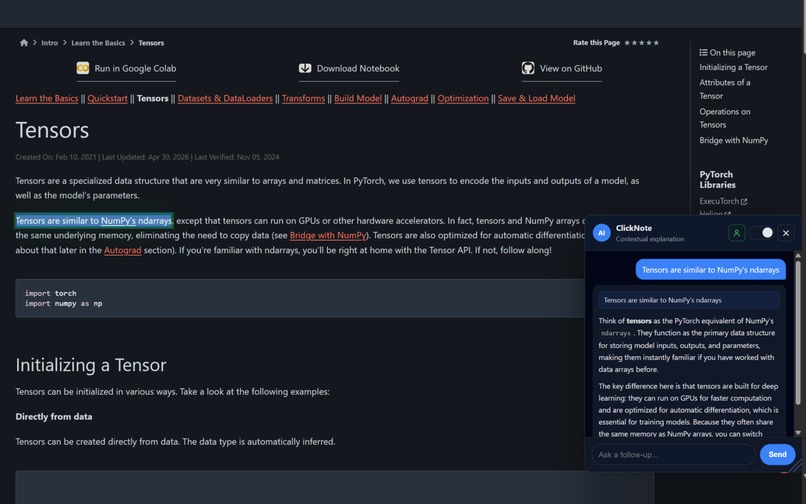Follow the Bridge with NumPy inline link

[328, 235]
